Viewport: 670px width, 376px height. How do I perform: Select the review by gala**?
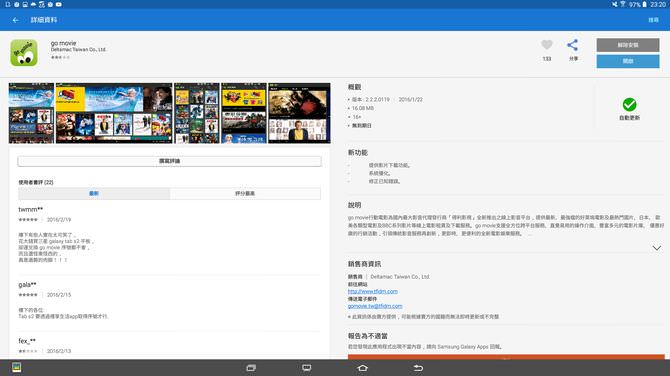click(x=170, y=301)
